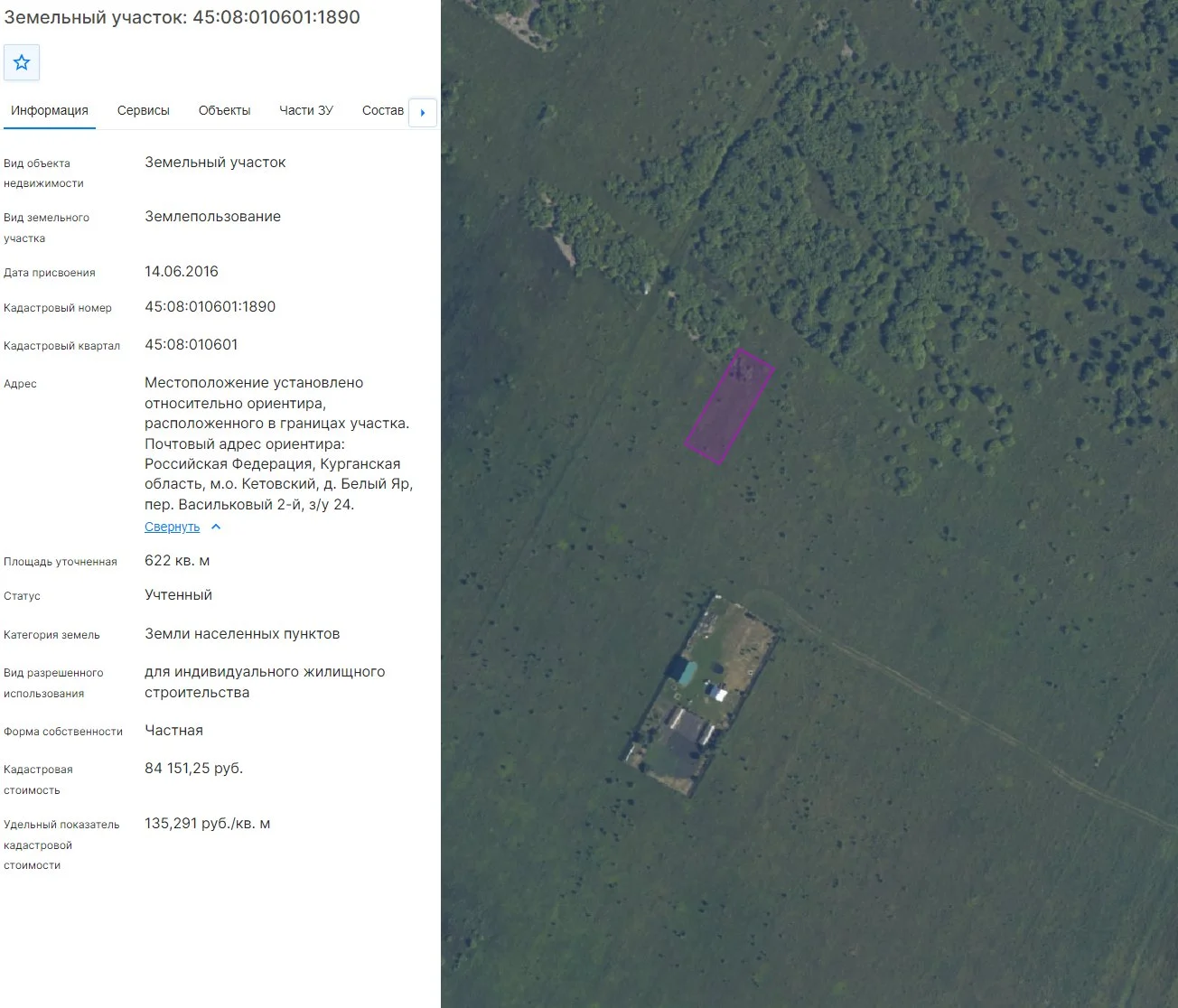Select the purple highlighted parcel on map
This screenshot has height=1008, width=1178.
coord(729,406)
